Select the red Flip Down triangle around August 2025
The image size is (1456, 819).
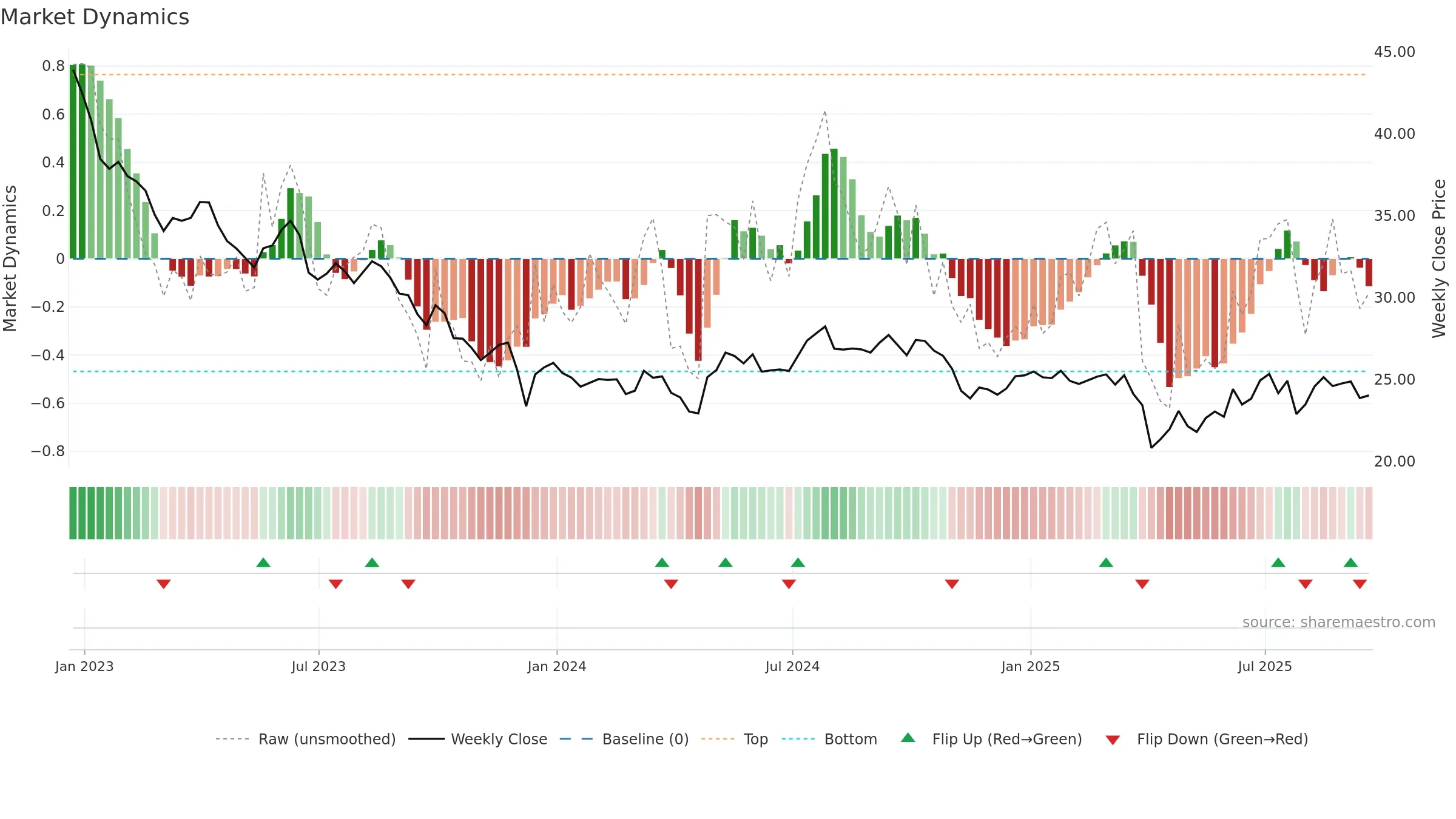pyautogui.click(x=1306, y=584)
